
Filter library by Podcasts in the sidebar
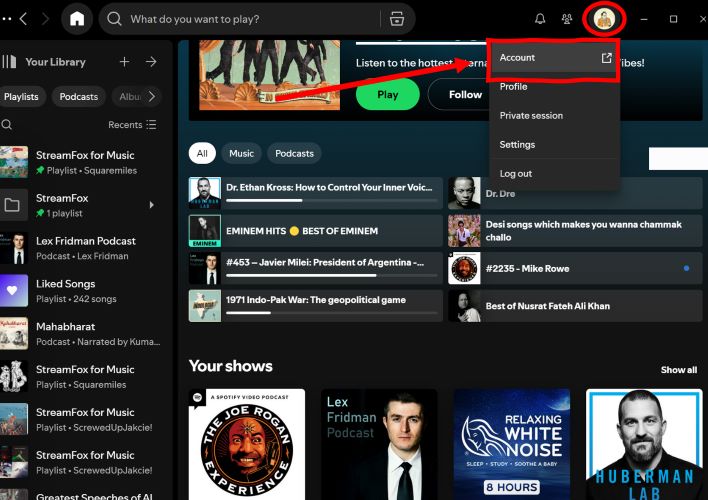[x=79, y=97]
